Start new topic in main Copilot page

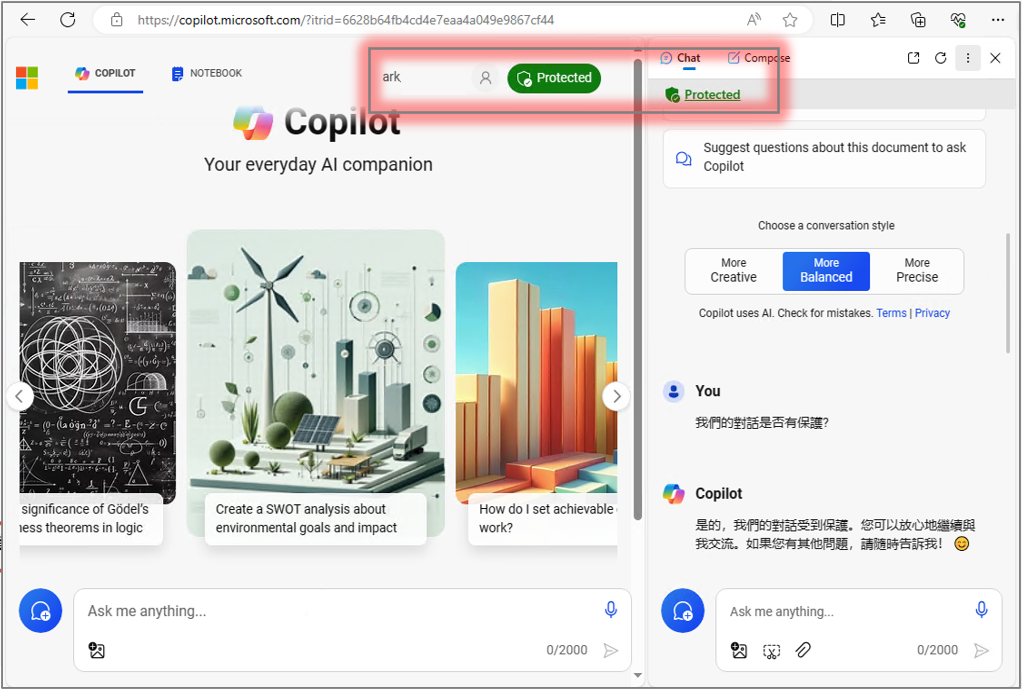[x=40, y=611]
